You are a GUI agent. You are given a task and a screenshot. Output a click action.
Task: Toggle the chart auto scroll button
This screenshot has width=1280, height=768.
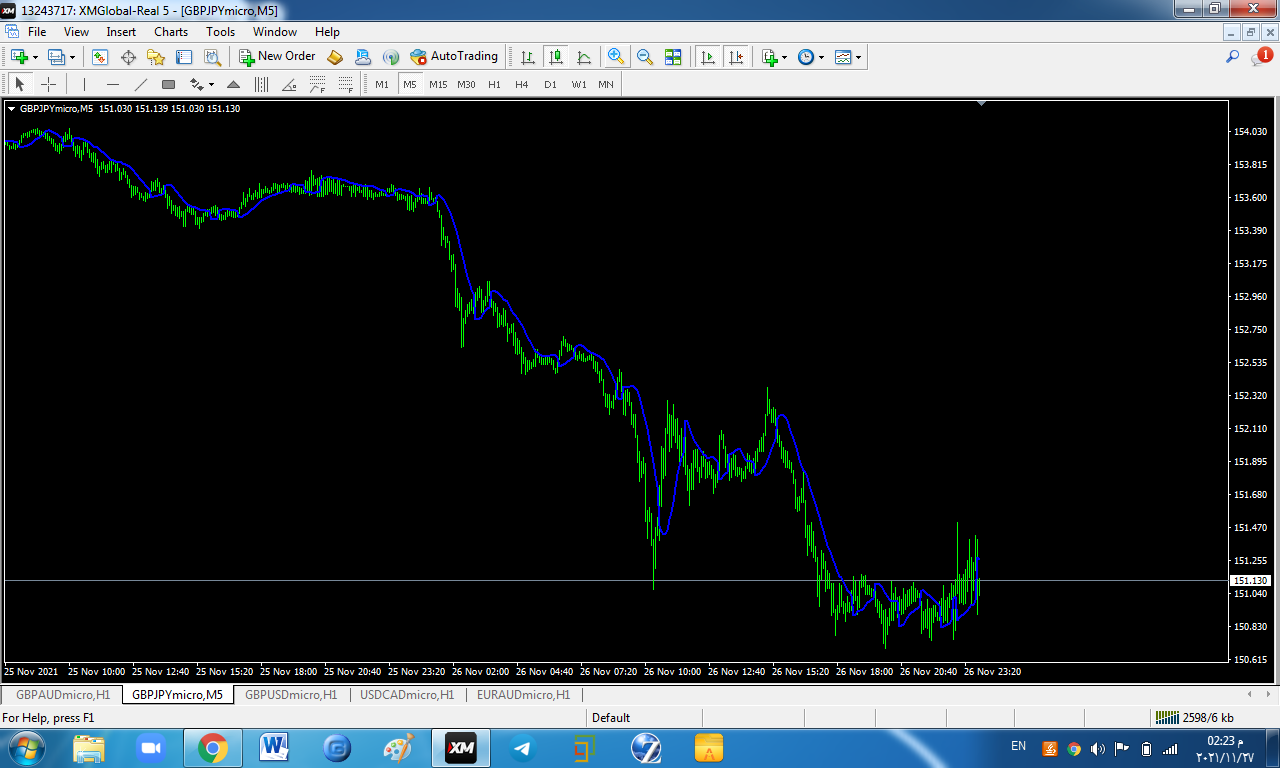point(709,57)
